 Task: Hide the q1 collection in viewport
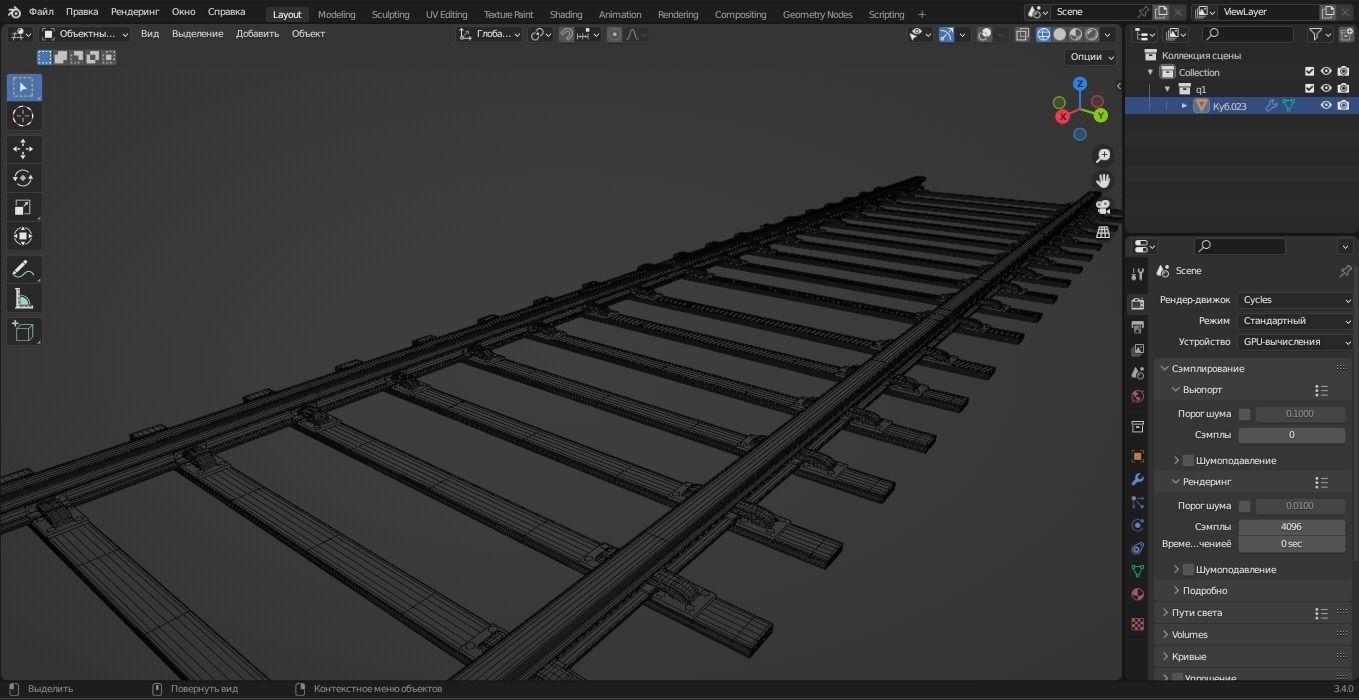[x=1326, y=89]
